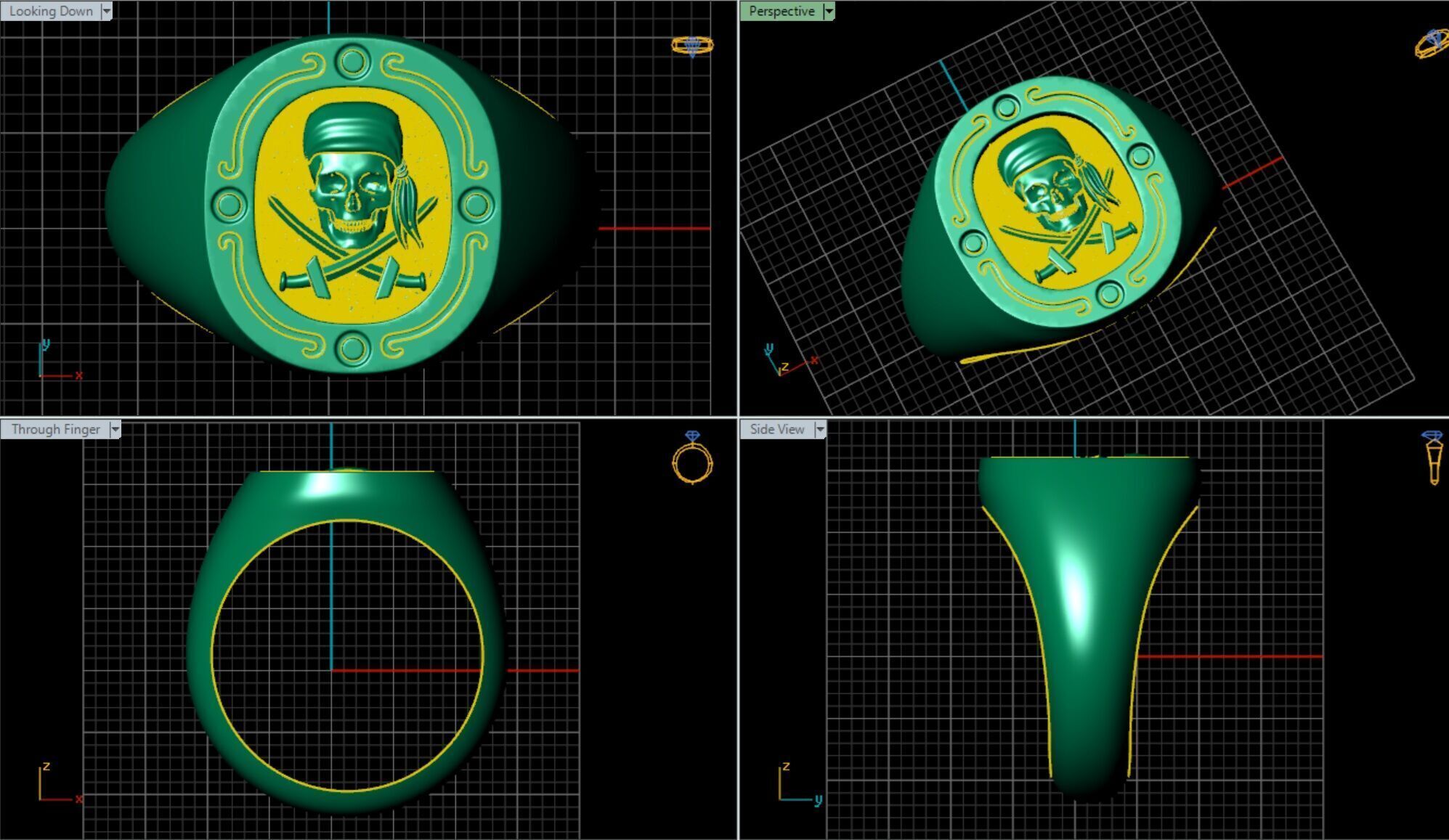Click the Through Finger viewport label
Screen dimensions: 1449x840
[55, 429]
